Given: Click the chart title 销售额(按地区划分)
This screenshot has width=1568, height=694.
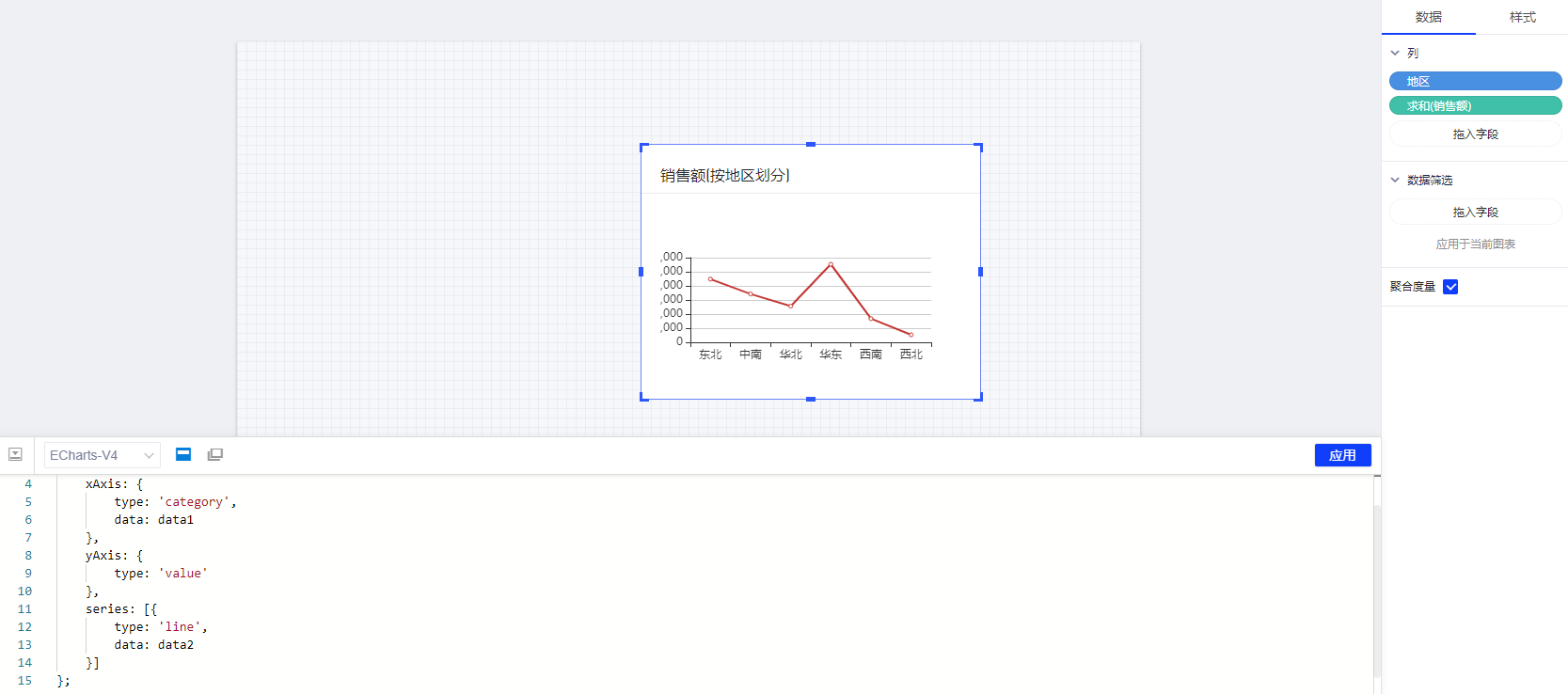Looking at the screenshot, I should pos(724,176).
